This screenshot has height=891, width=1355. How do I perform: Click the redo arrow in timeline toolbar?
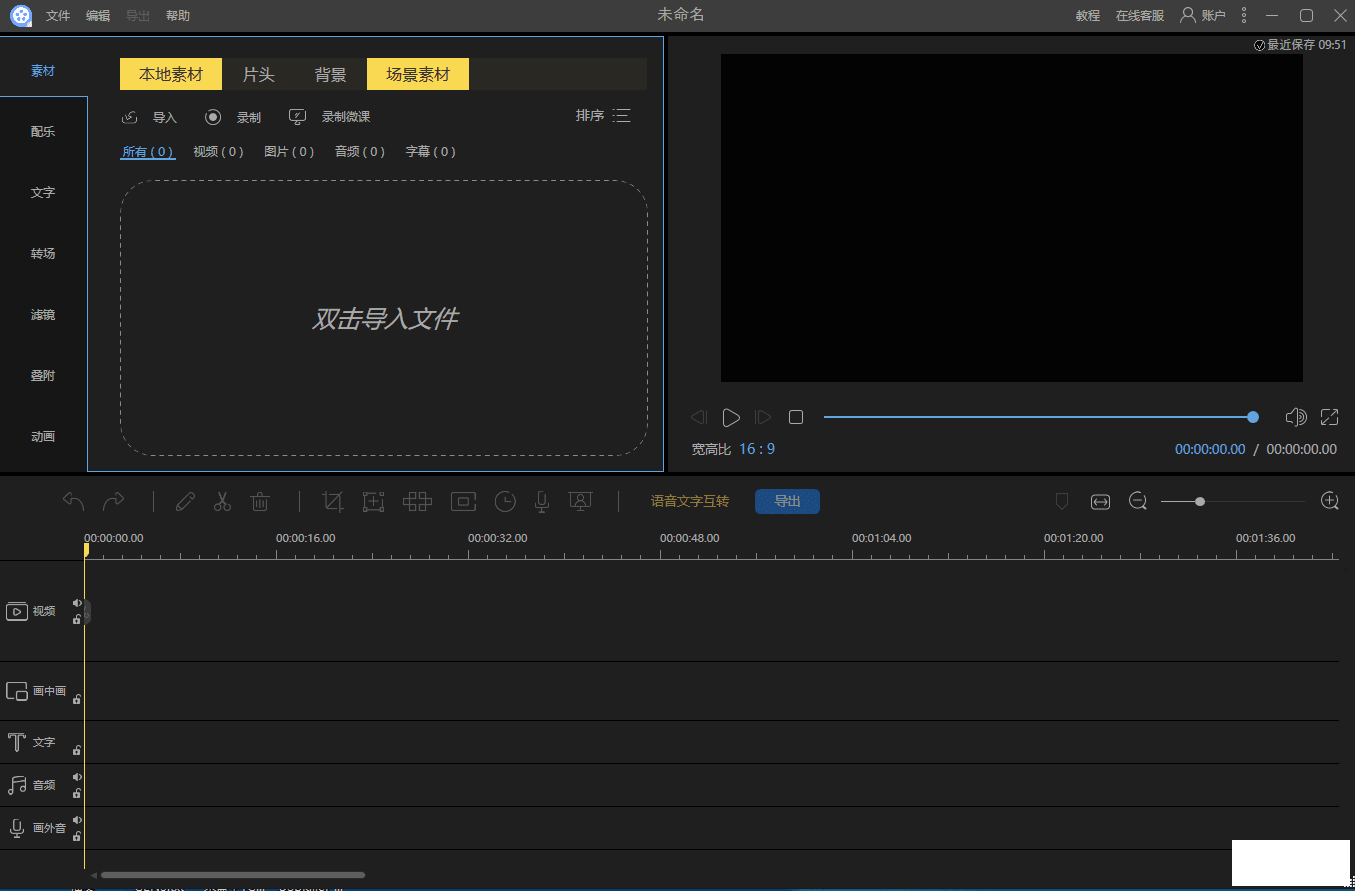coord(114,501)
